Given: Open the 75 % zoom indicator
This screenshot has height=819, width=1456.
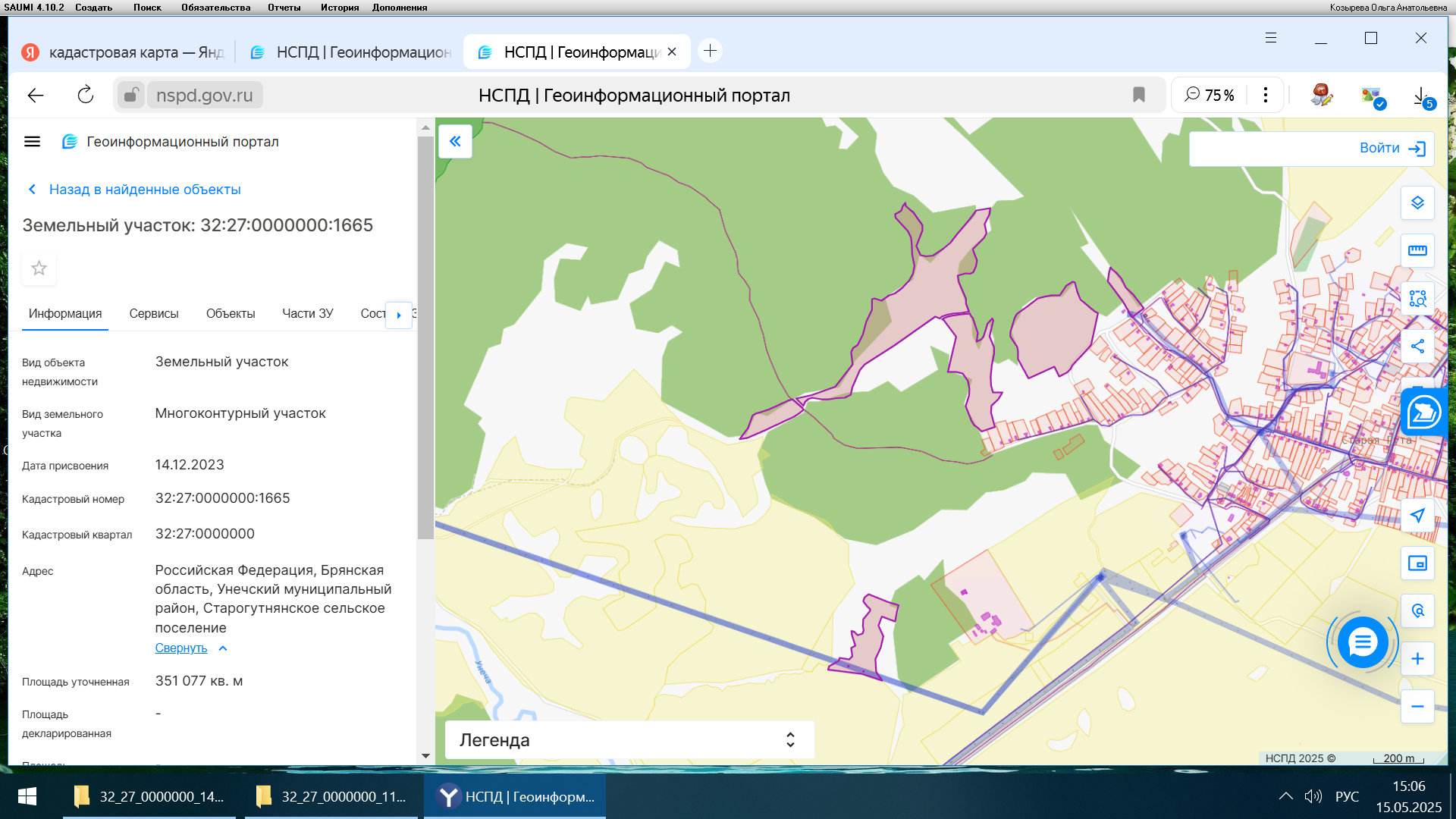Looking at the screenshot, I should pyautogui.click(x=1210, y=95).
